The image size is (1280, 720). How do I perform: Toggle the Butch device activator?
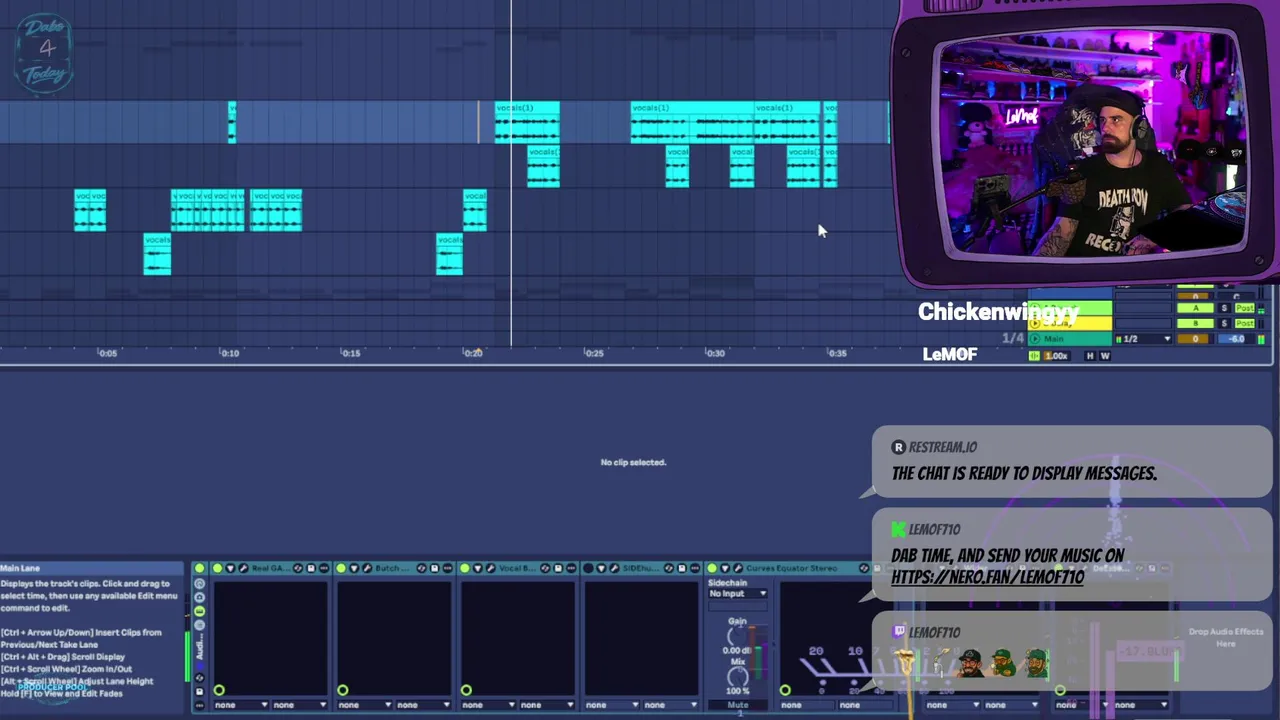(341, 568)
